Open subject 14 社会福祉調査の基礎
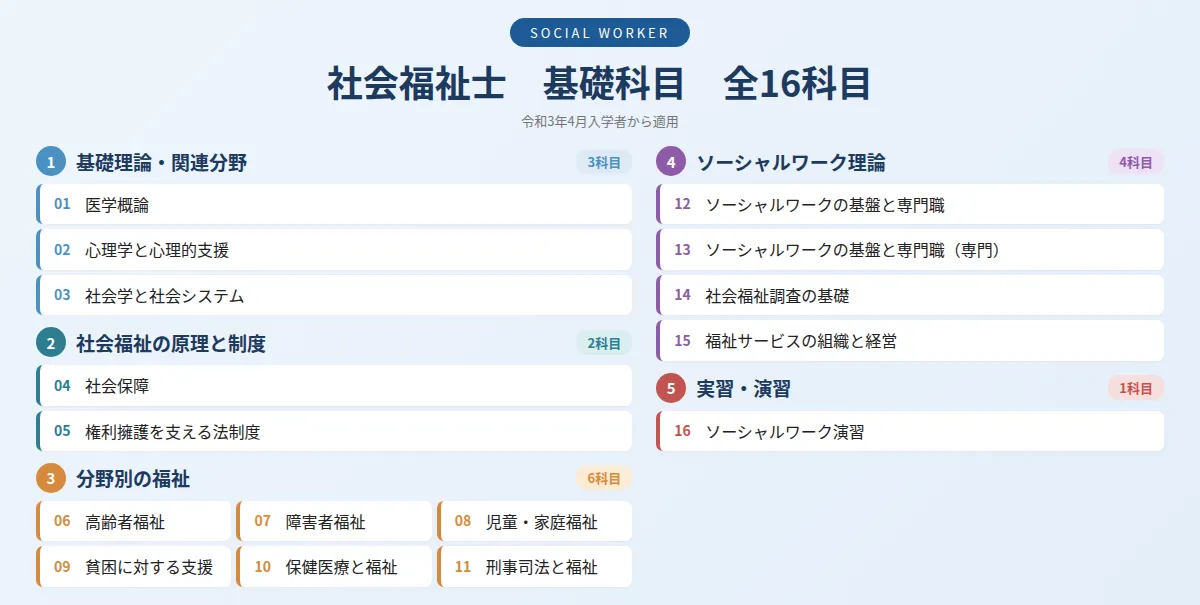The height and width of the screenshot is (605, 1200). point(910,295)
